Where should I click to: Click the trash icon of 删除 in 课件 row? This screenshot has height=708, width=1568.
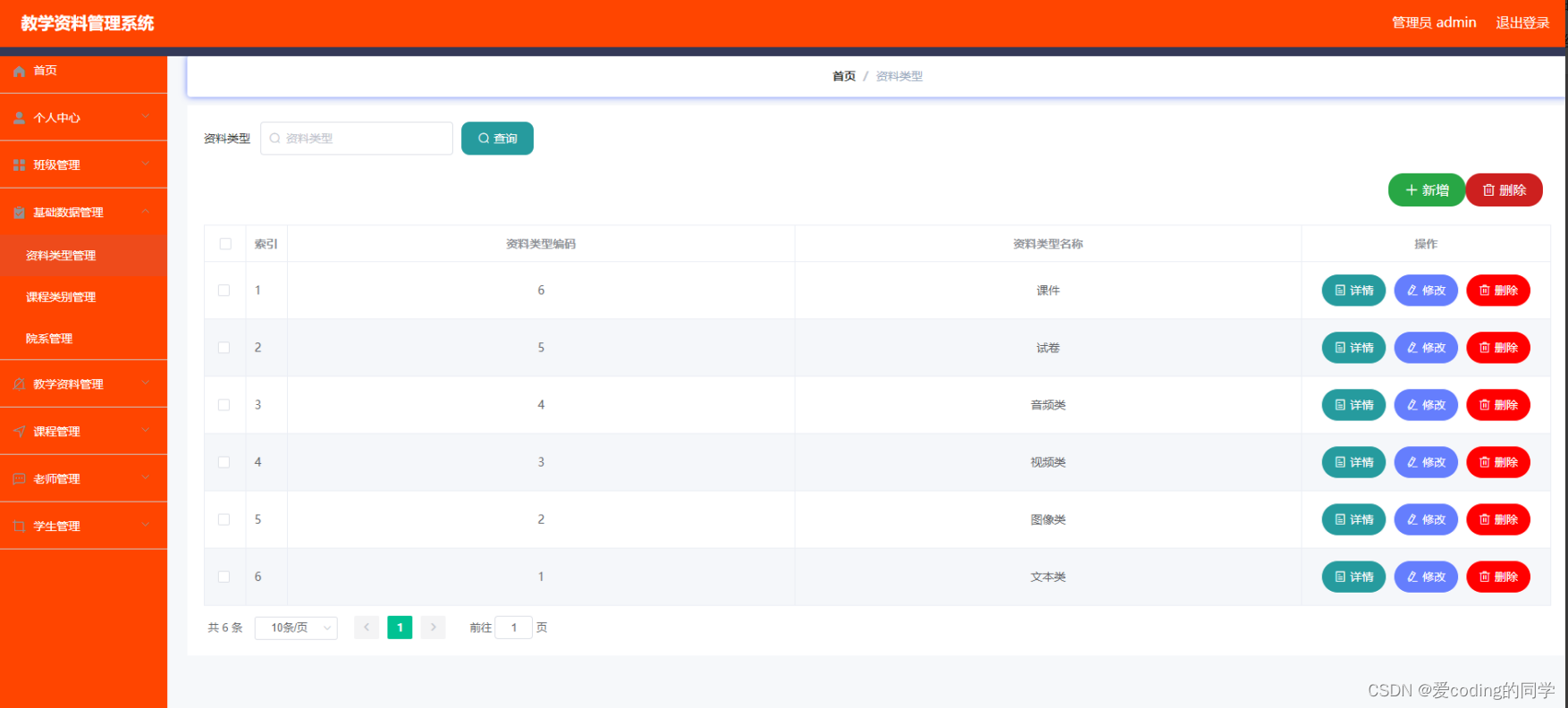pyautogui.click(x=1485, y=291)
